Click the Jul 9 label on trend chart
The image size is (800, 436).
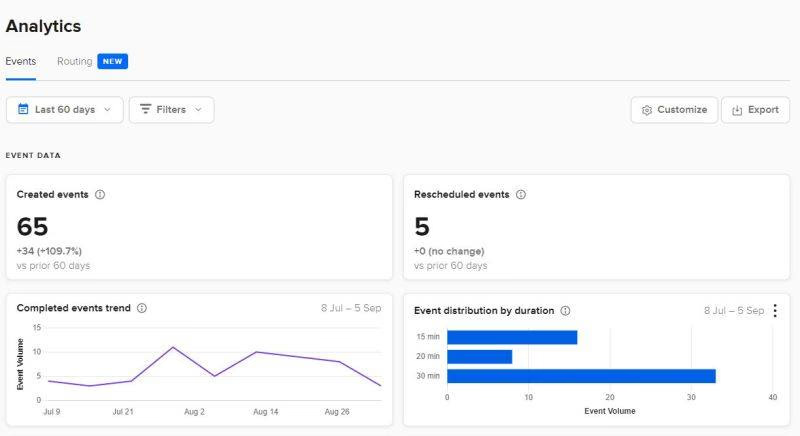52,412
